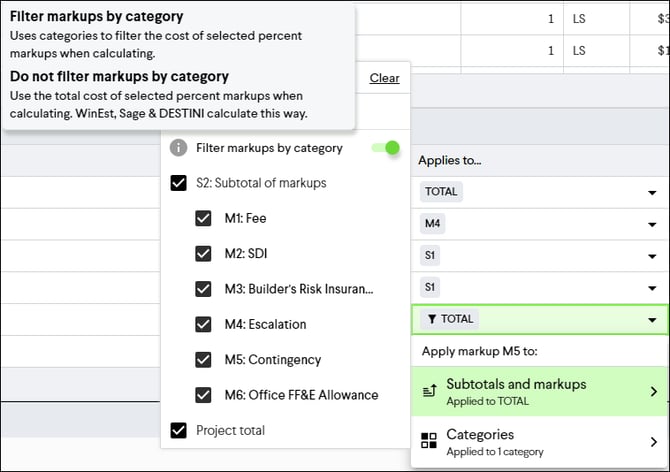This screenshot has height=472, width=670.
Task: Uncheck the S2: Subtotal of markups checkbox
Action: coord(178,183)
